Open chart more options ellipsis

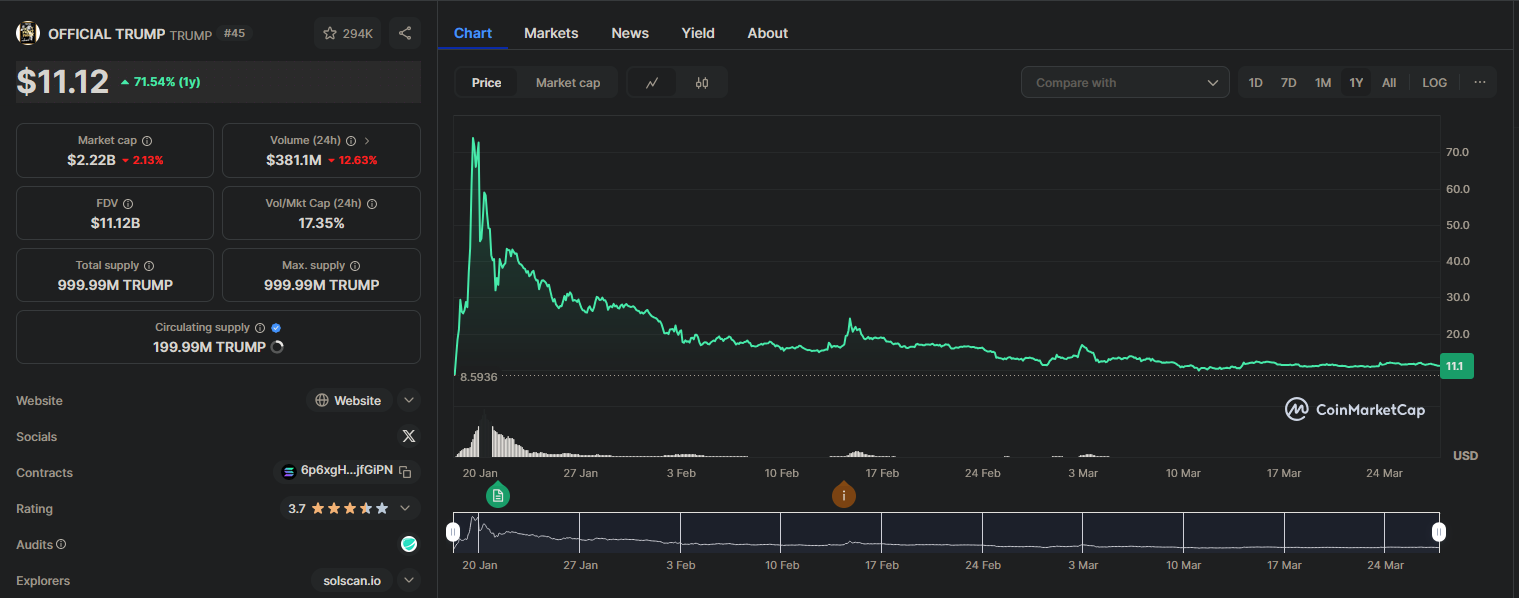coord(1480,82)
